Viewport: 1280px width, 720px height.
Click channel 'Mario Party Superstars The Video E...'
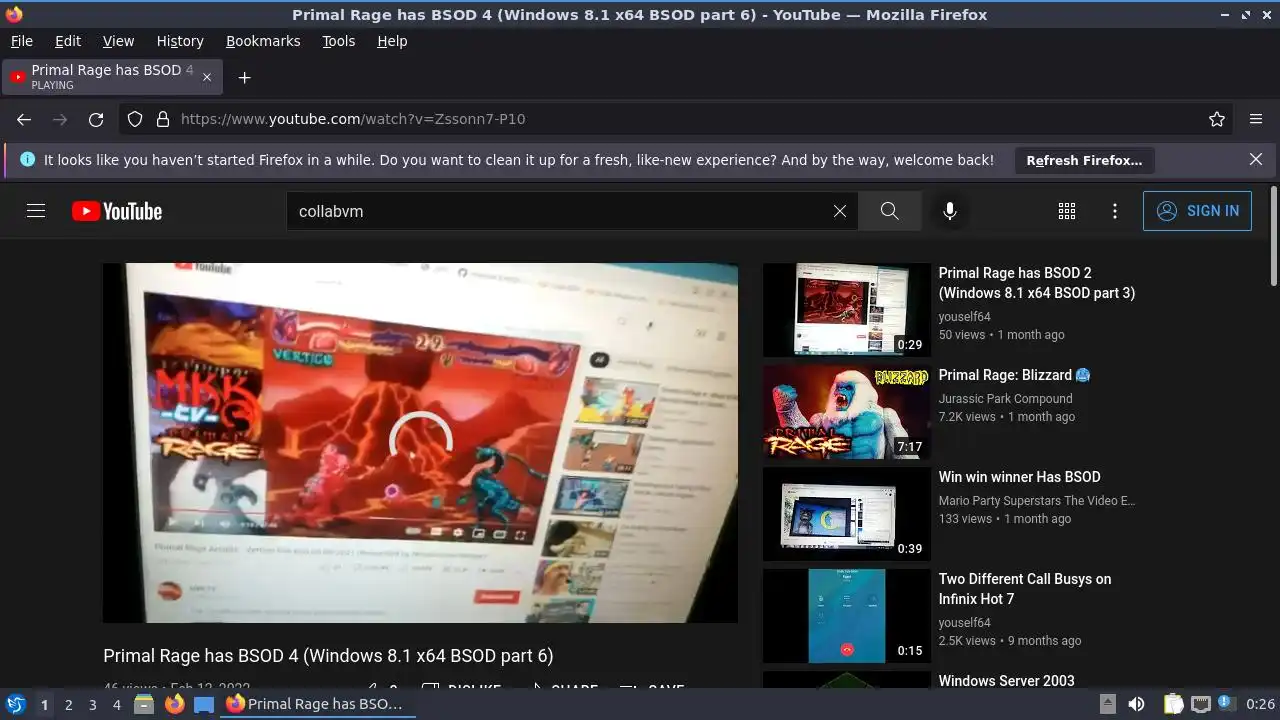(1037, 500)
